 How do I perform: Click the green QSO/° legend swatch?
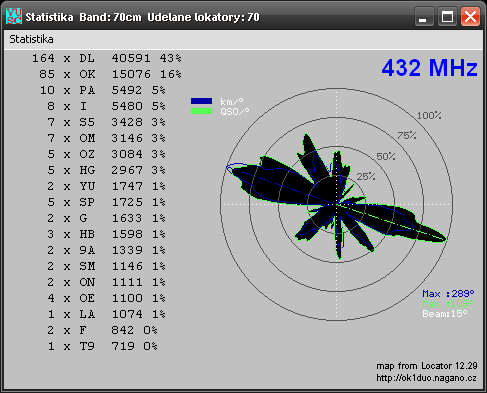201,111
